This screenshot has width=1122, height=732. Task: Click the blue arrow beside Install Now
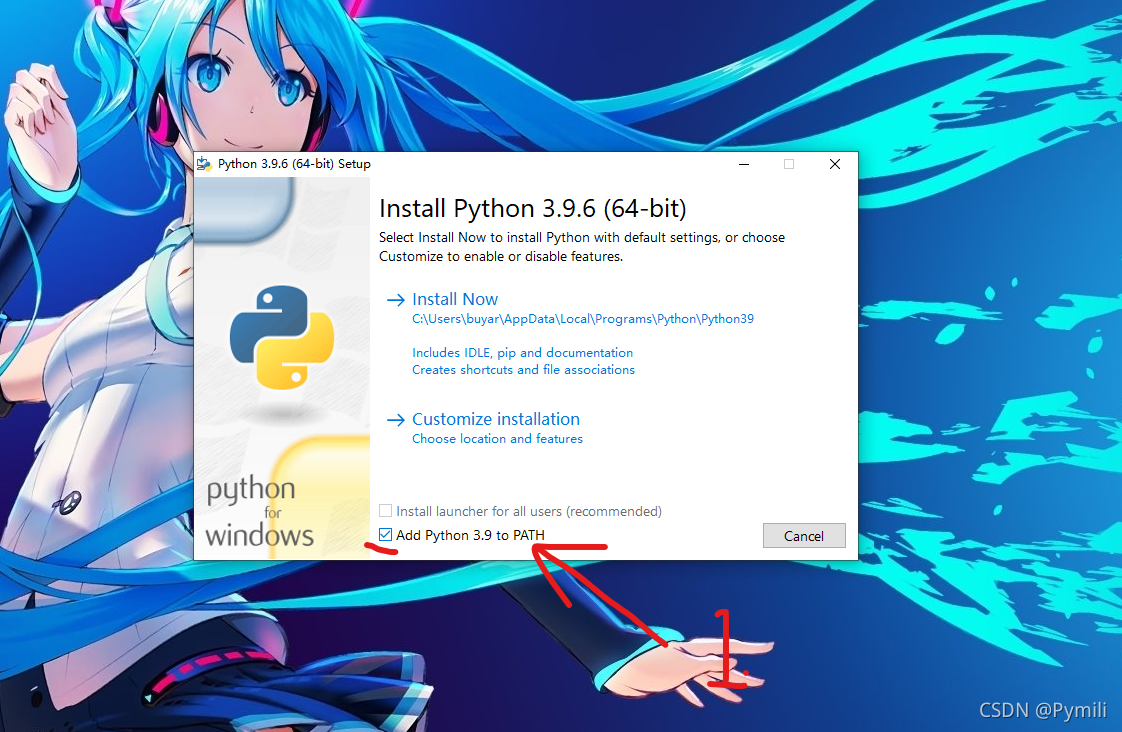tap(397, 298)
